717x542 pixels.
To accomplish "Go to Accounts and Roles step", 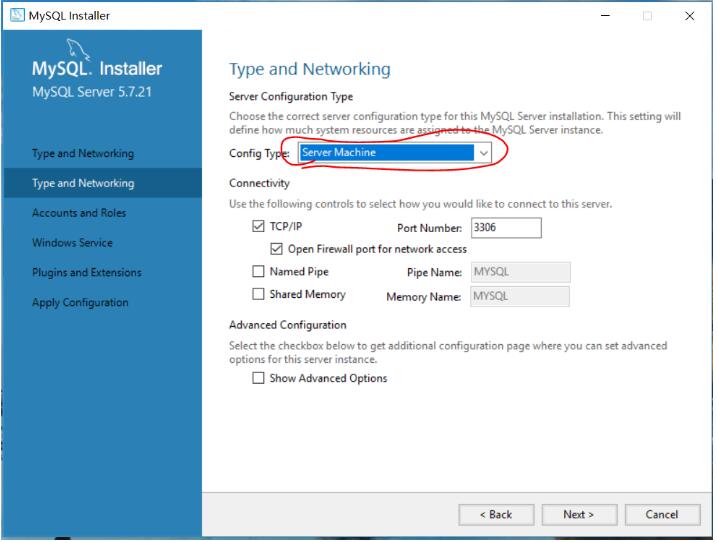I will (x=79, y=213).
